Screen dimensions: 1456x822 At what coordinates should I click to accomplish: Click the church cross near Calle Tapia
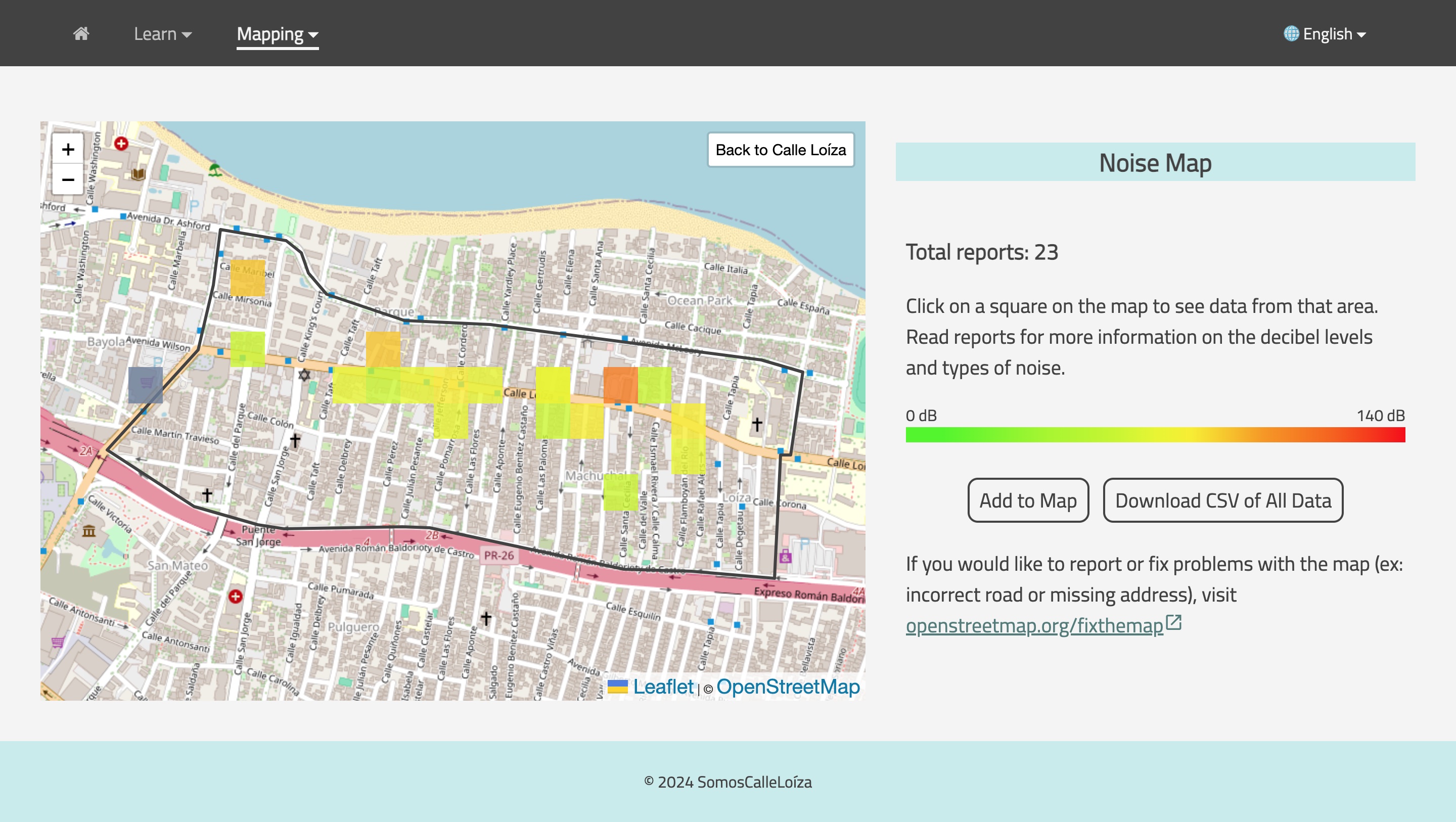click(x=757, y=424)
